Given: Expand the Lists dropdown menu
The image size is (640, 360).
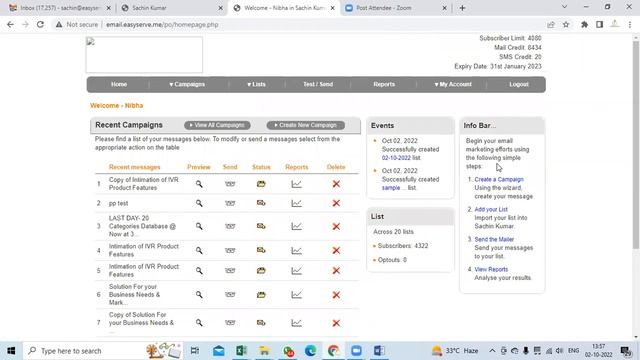Looking at the screenshot, I should pos(256,84).
